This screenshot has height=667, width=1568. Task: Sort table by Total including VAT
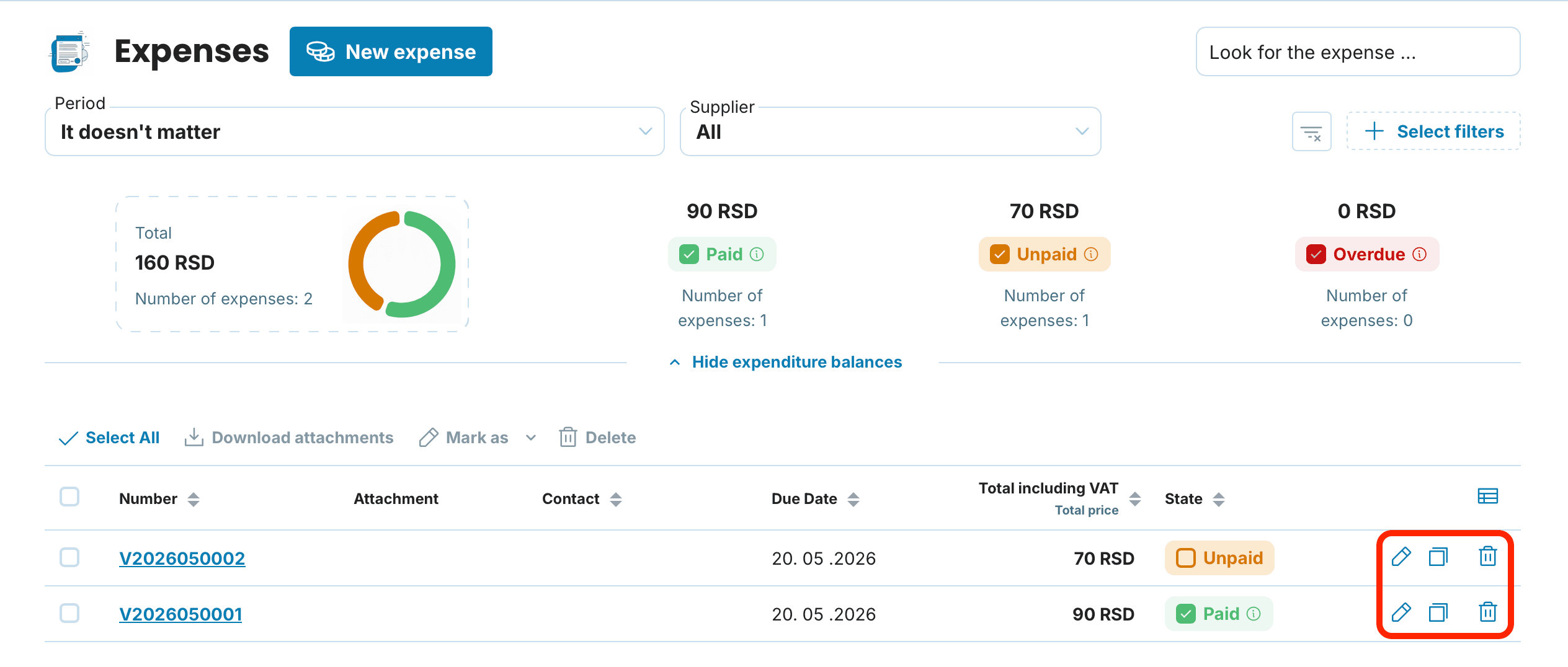point(1135,499)
